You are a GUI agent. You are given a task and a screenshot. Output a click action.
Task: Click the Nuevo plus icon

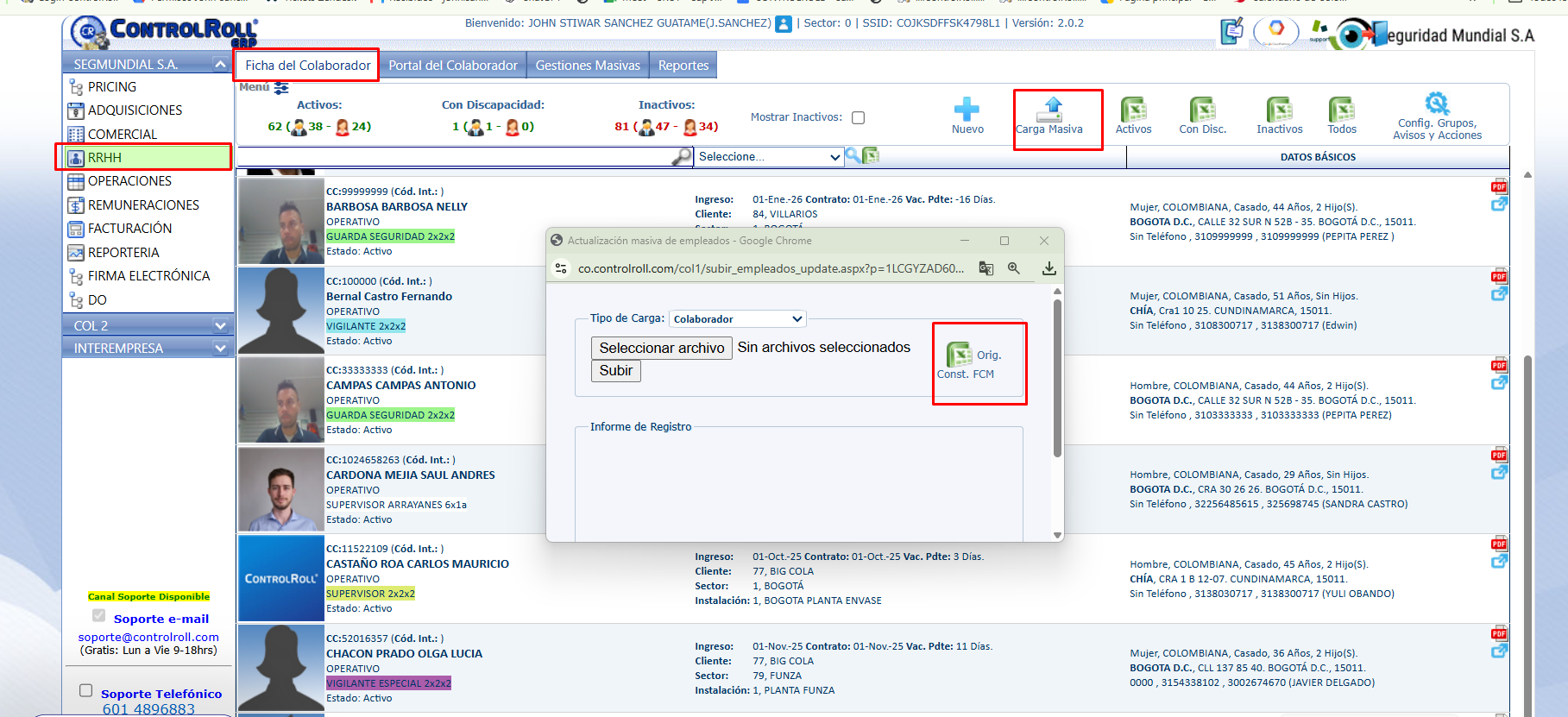coord(967,110)
